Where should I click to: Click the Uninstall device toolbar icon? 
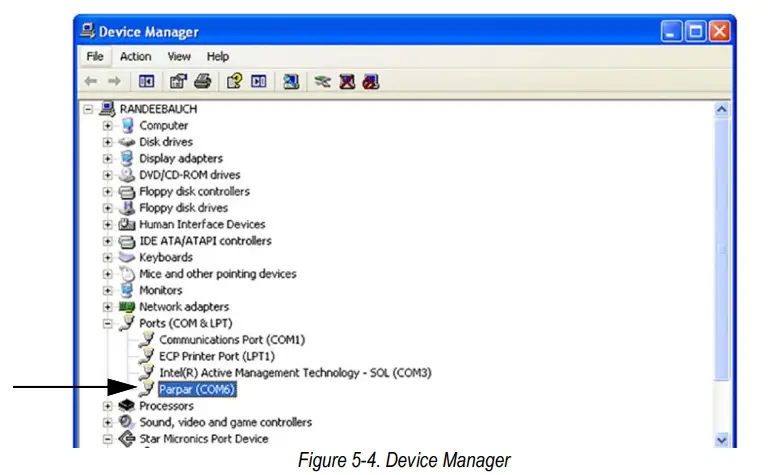tap(346, 82)
